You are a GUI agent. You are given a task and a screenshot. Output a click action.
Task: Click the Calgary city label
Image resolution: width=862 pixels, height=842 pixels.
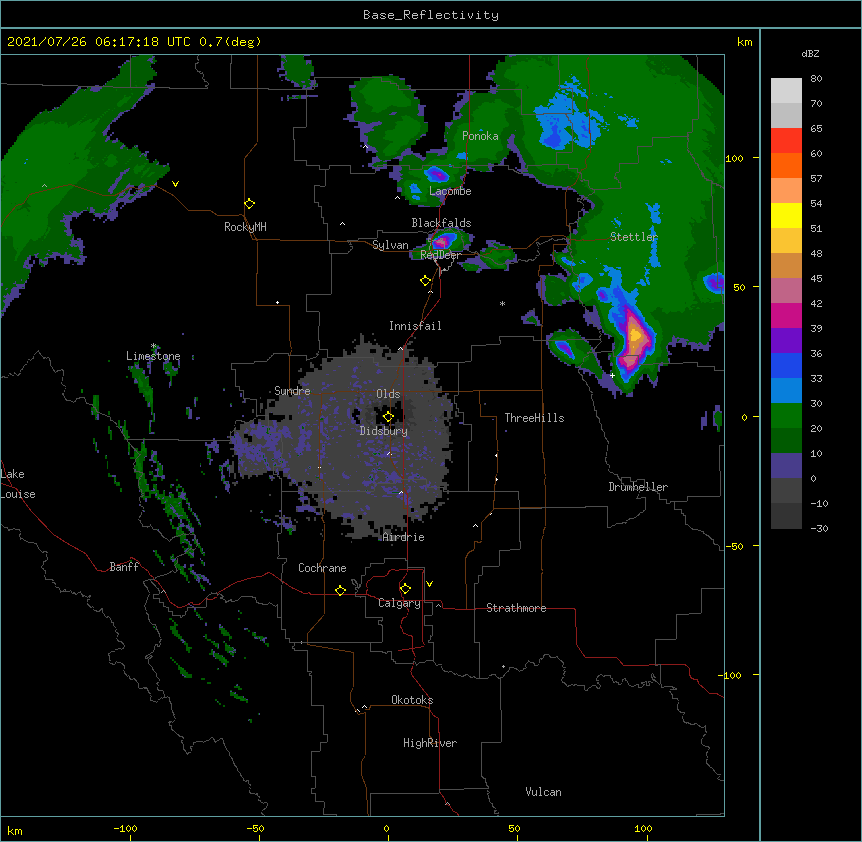tap(399, 603)
